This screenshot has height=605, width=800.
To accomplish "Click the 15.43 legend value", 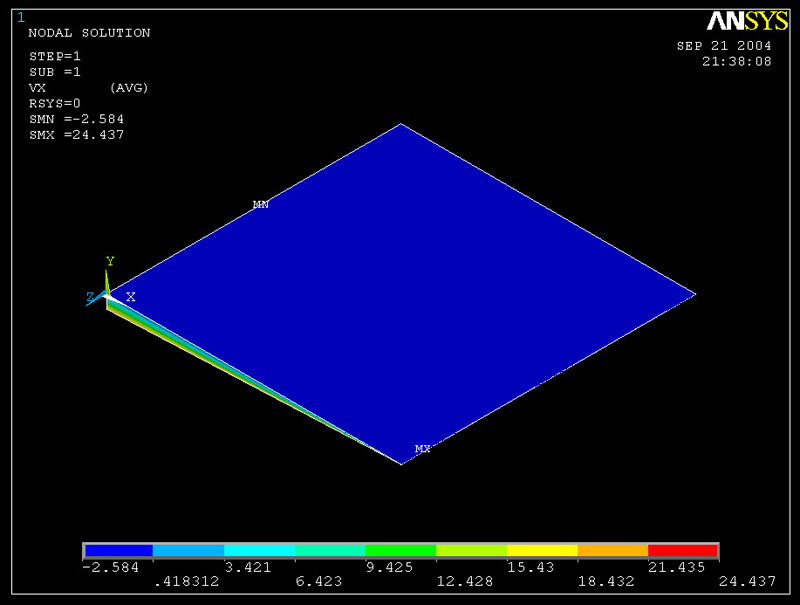I will 531,567.
